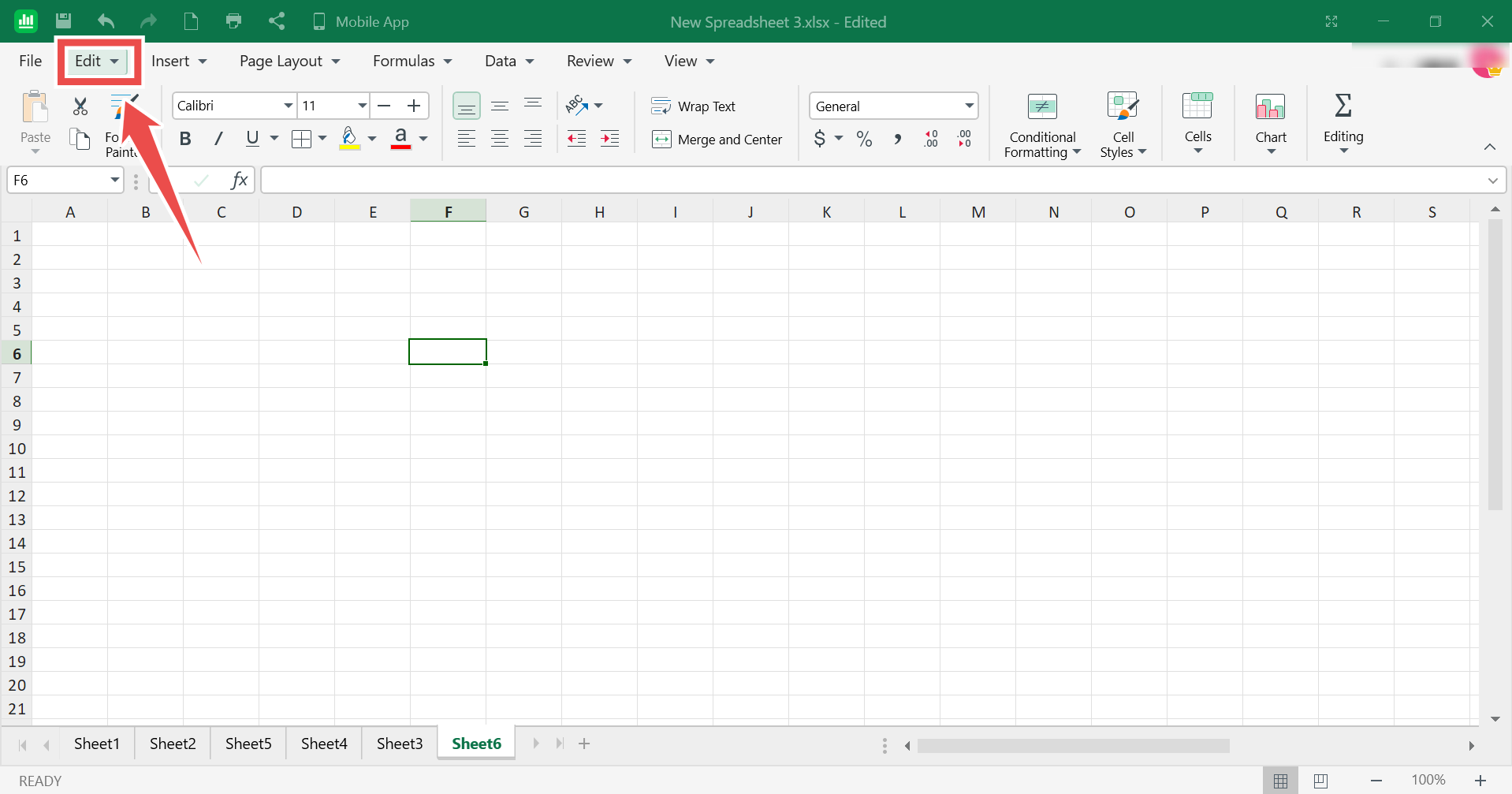
Task: Click Merge and Center
Action: [x=717, y=140]
